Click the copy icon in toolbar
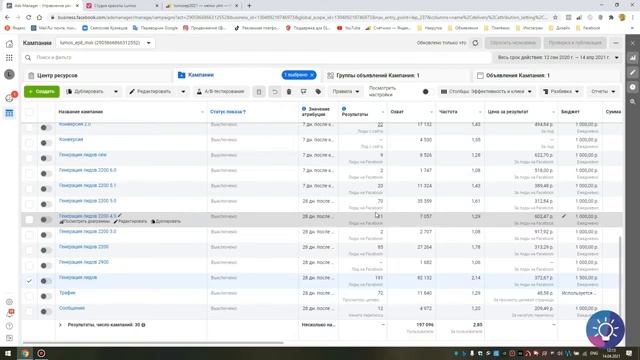Image resolution: width=640 pixels, height=360 pixels. tap(259, 92)
